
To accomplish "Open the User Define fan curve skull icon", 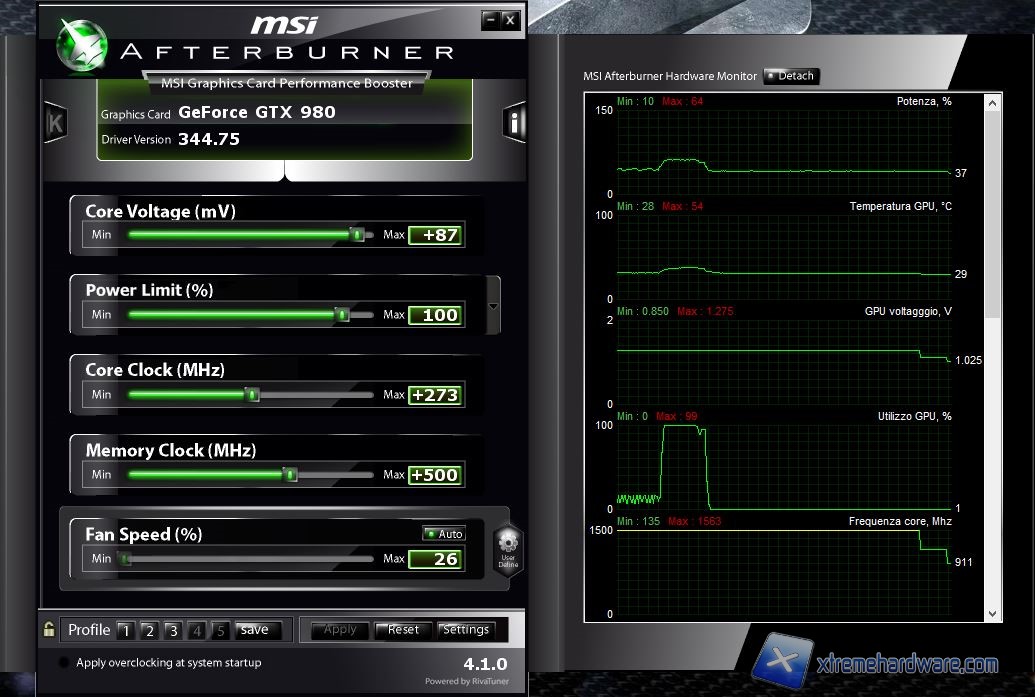I will coord(507,548).
